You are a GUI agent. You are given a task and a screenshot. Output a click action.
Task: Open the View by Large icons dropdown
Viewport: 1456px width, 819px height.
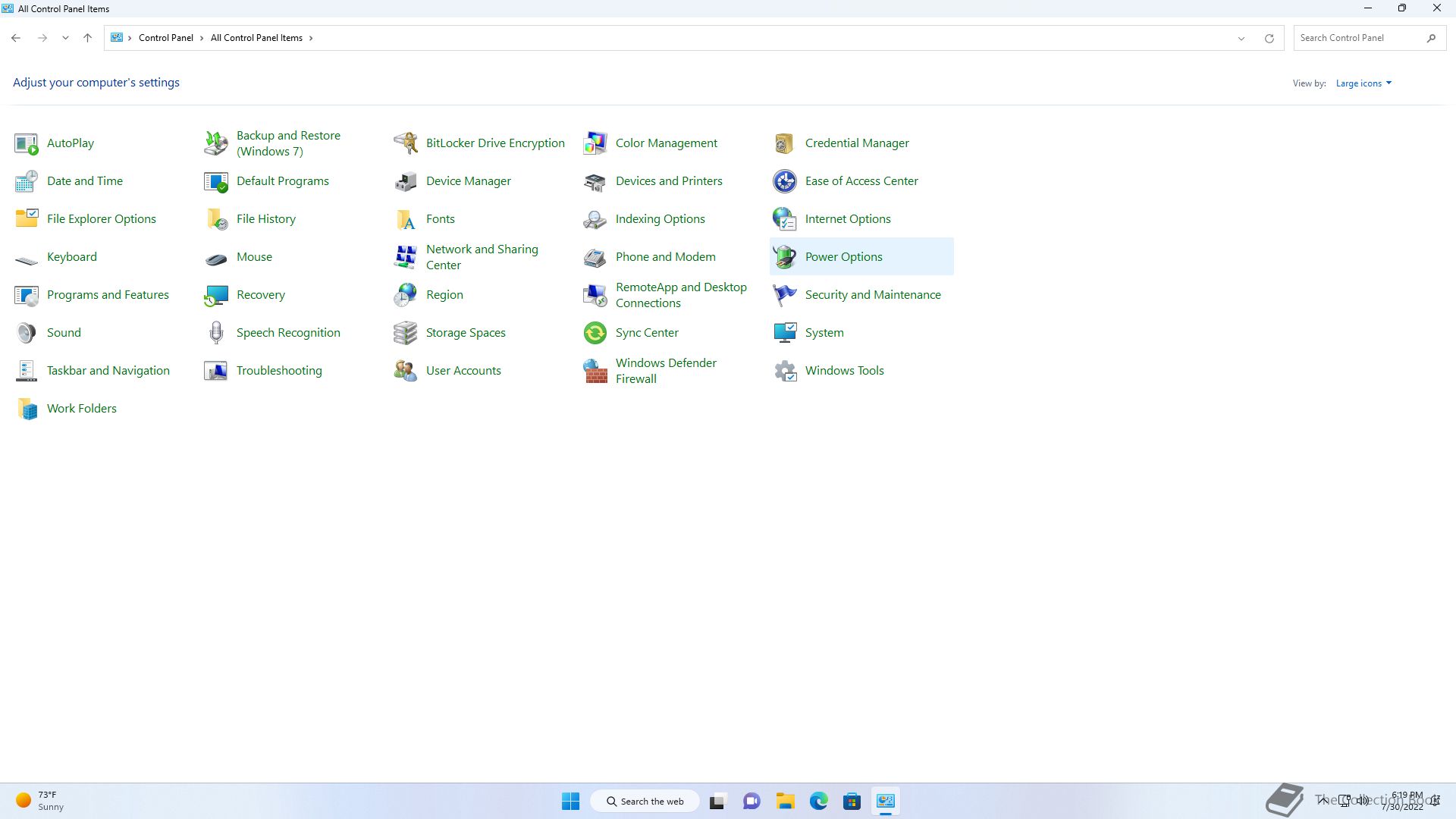click(x=1363, y=83)
